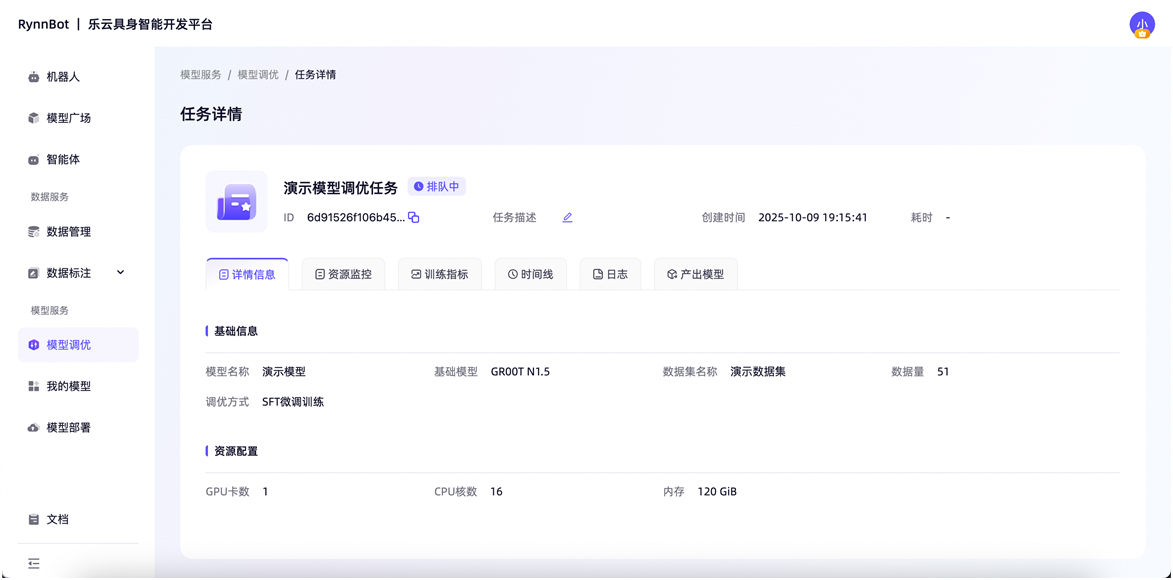
Task: Click the 排队中 status badge
Action: 437,186
